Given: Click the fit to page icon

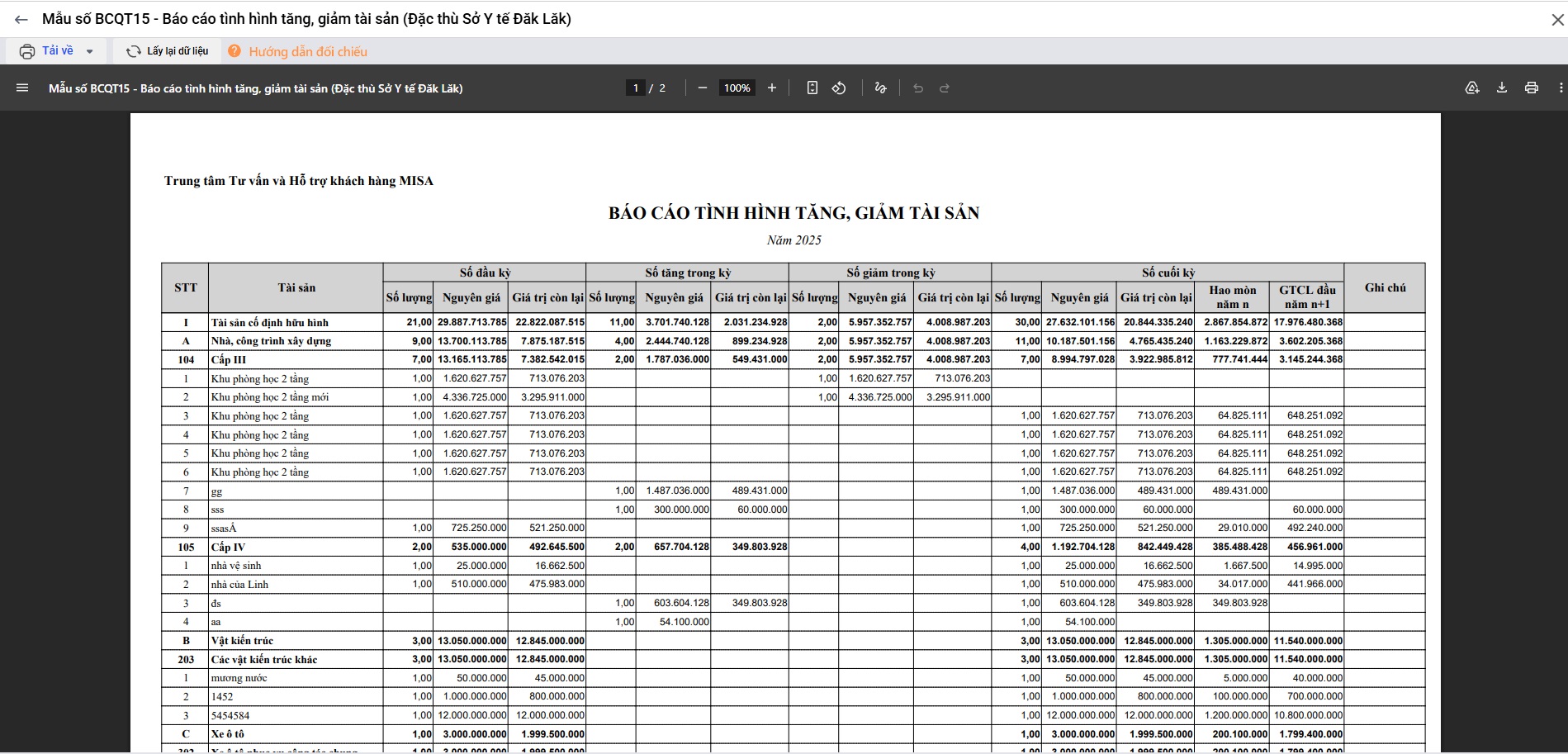Looking at the screenshot, I should pos(812,88).
